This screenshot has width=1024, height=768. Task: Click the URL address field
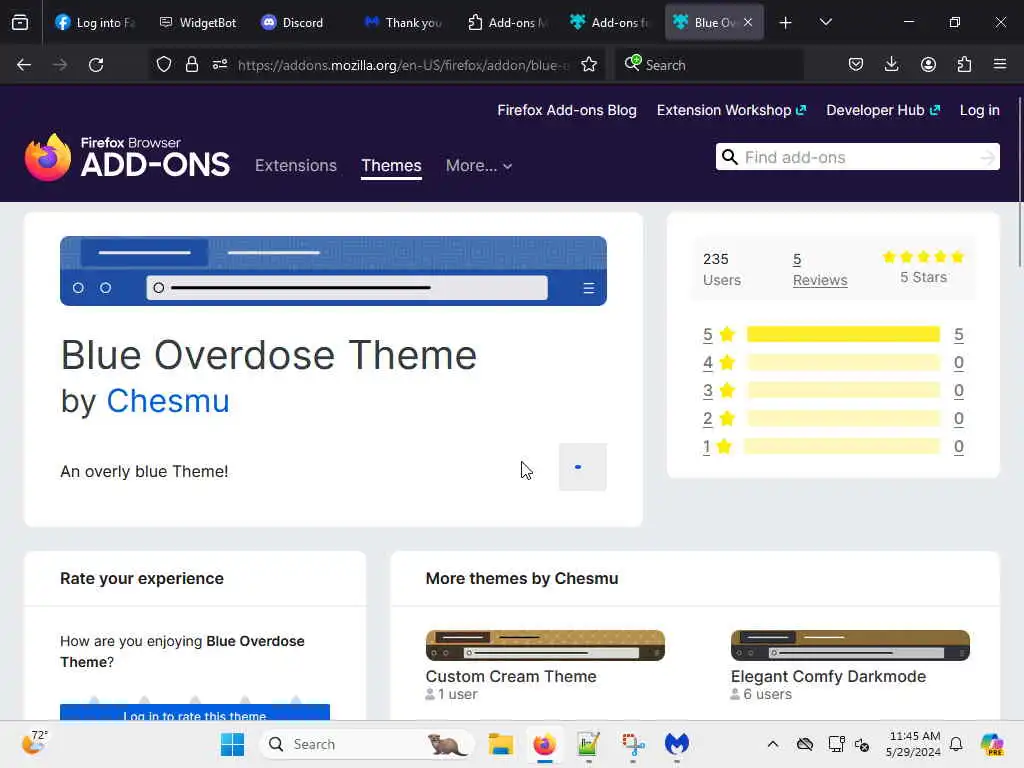[403, 65]
